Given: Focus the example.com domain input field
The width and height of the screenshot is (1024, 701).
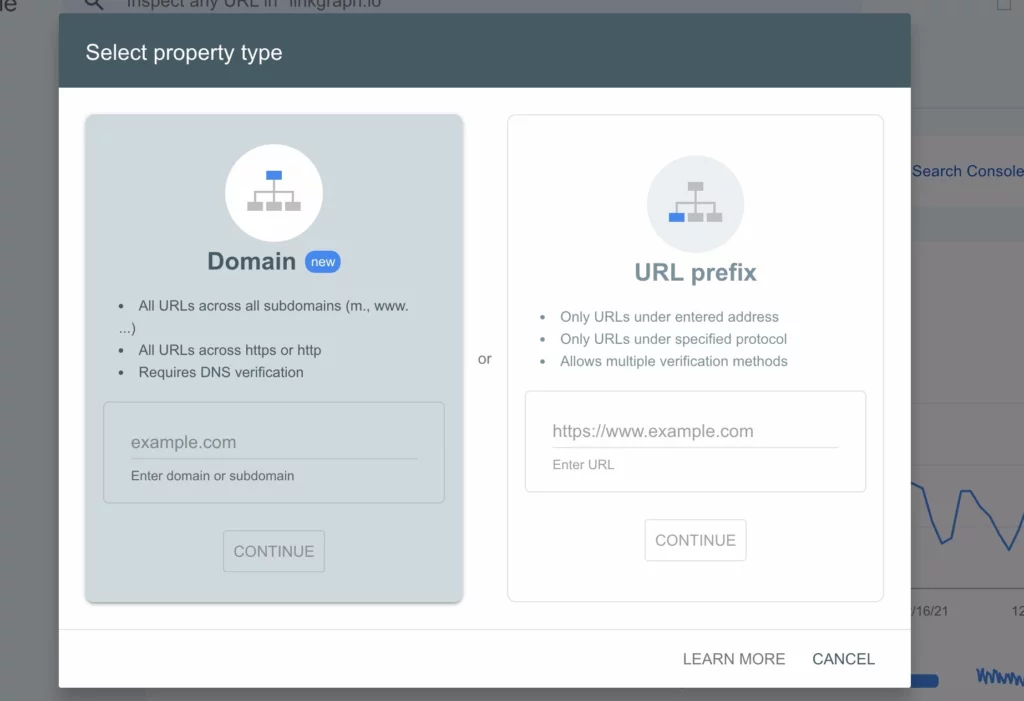Looking at the screenshot, I should (273, 442).
